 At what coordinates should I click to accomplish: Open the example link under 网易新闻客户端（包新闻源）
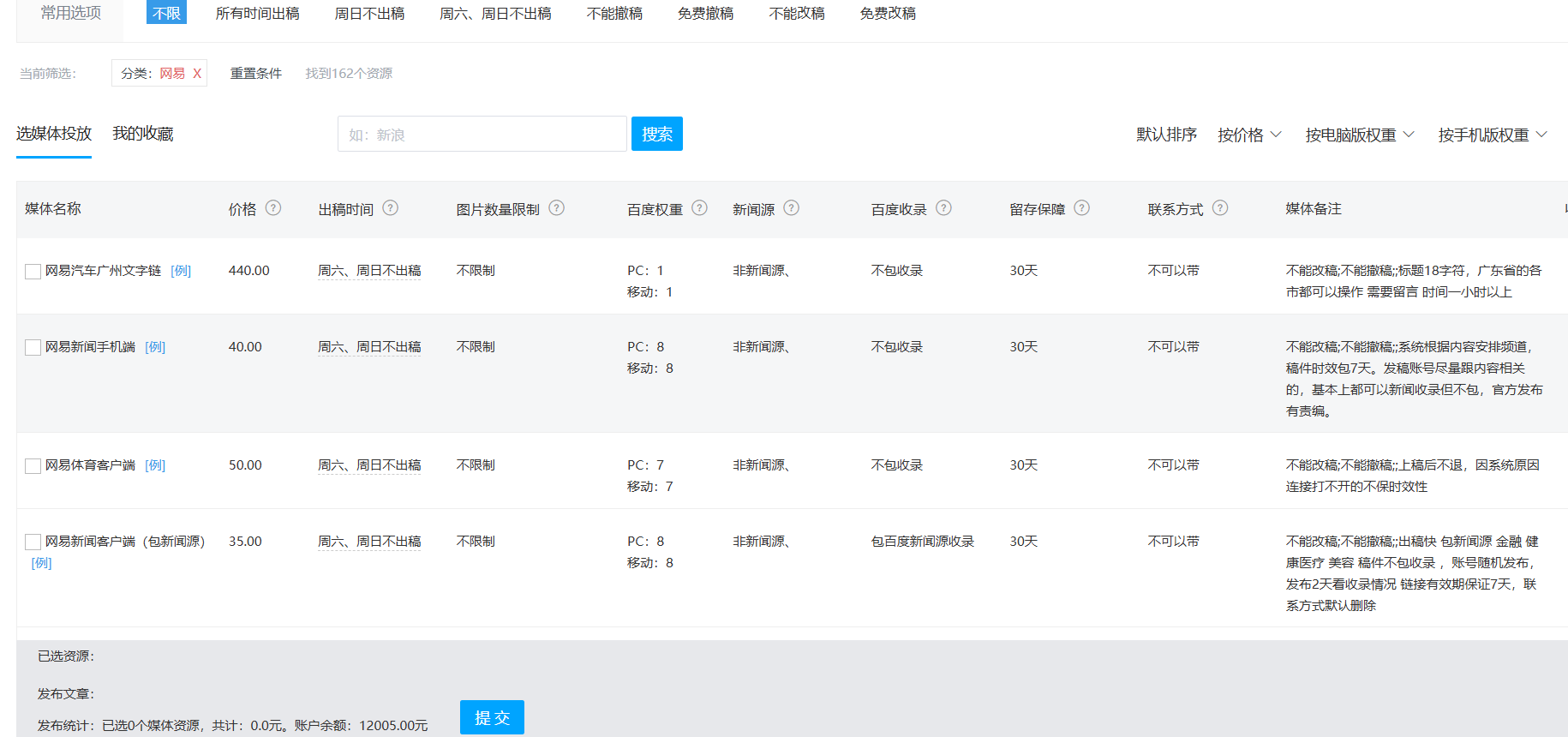click(42, 563)
